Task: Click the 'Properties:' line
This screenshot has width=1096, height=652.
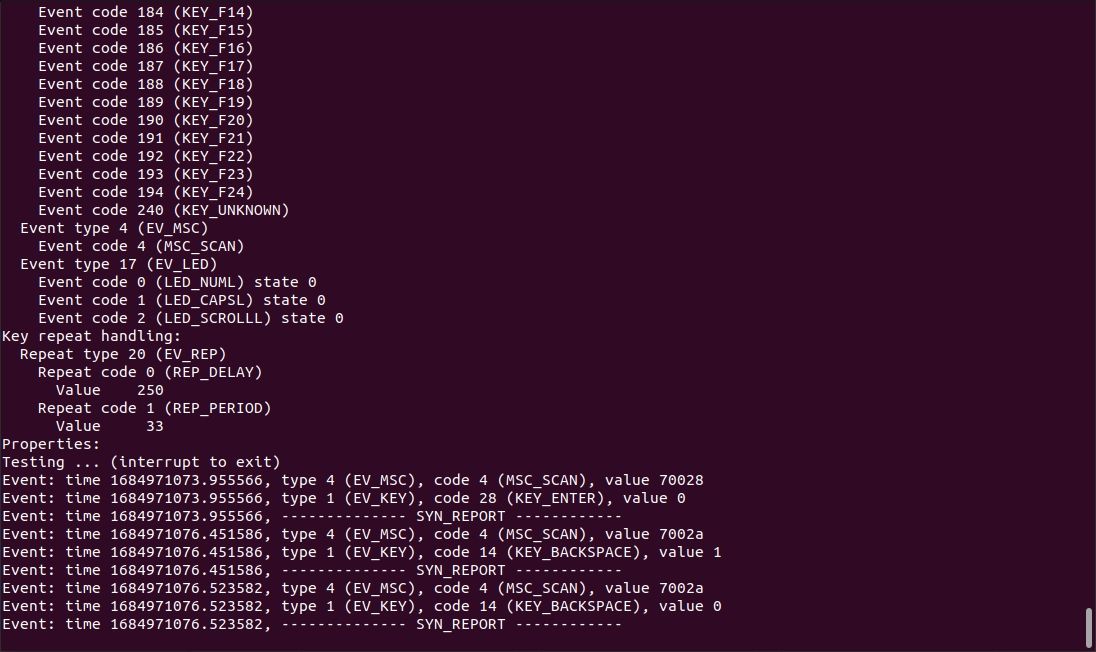Action: coord(51,444)
